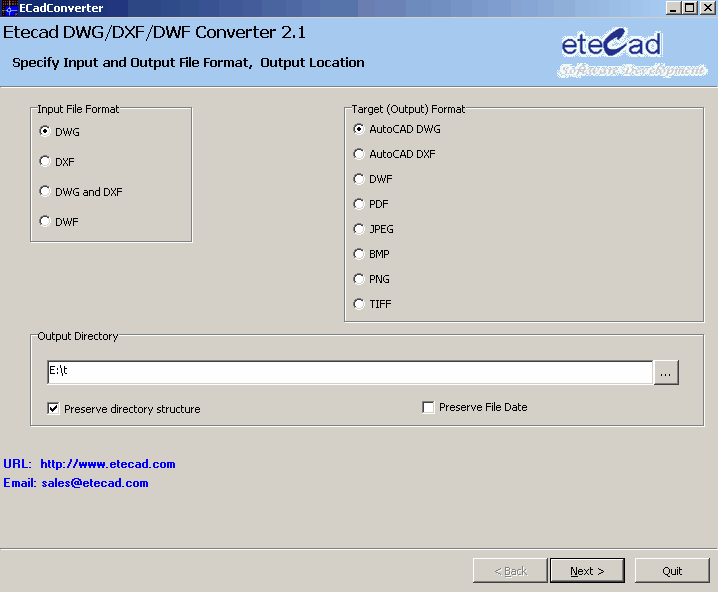Select DWG as the input file format
The image size is (718, 592).
pyautogui.click(x=44, y=131)
